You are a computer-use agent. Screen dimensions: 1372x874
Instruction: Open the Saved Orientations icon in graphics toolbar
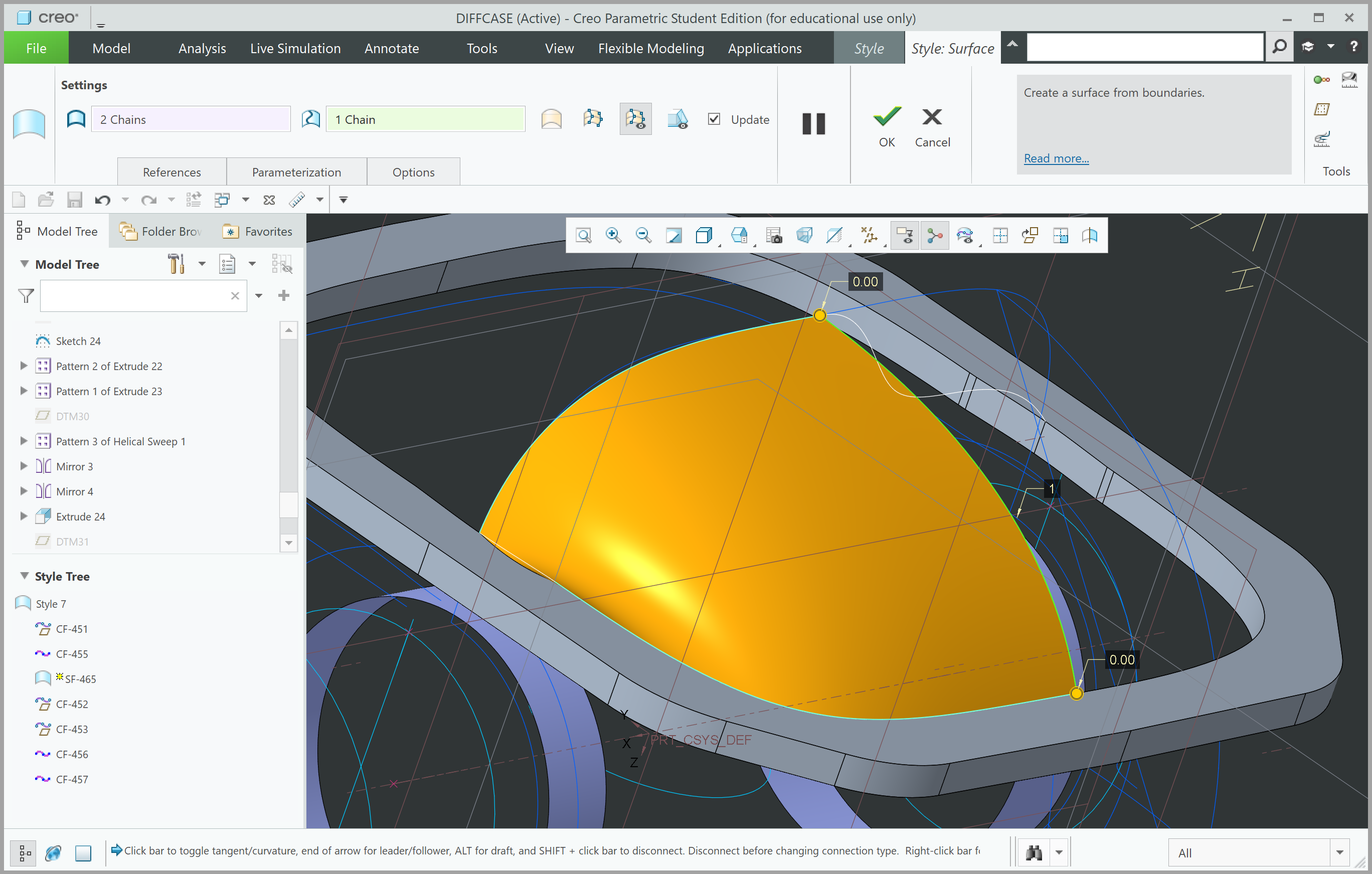[x=740, y=234]
